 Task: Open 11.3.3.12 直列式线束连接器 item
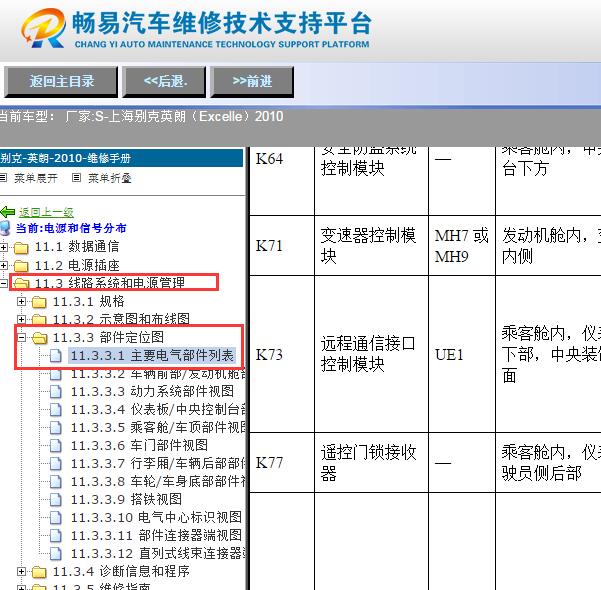[158, 554]
